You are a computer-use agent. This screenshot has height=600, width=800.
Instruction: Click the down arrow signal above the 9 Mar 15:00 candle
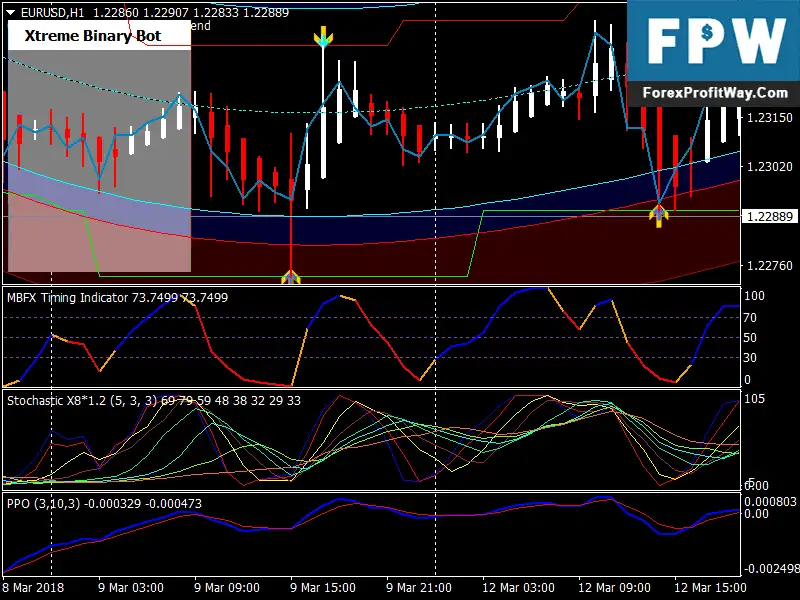pyautogui.click(x=323, y=37)
